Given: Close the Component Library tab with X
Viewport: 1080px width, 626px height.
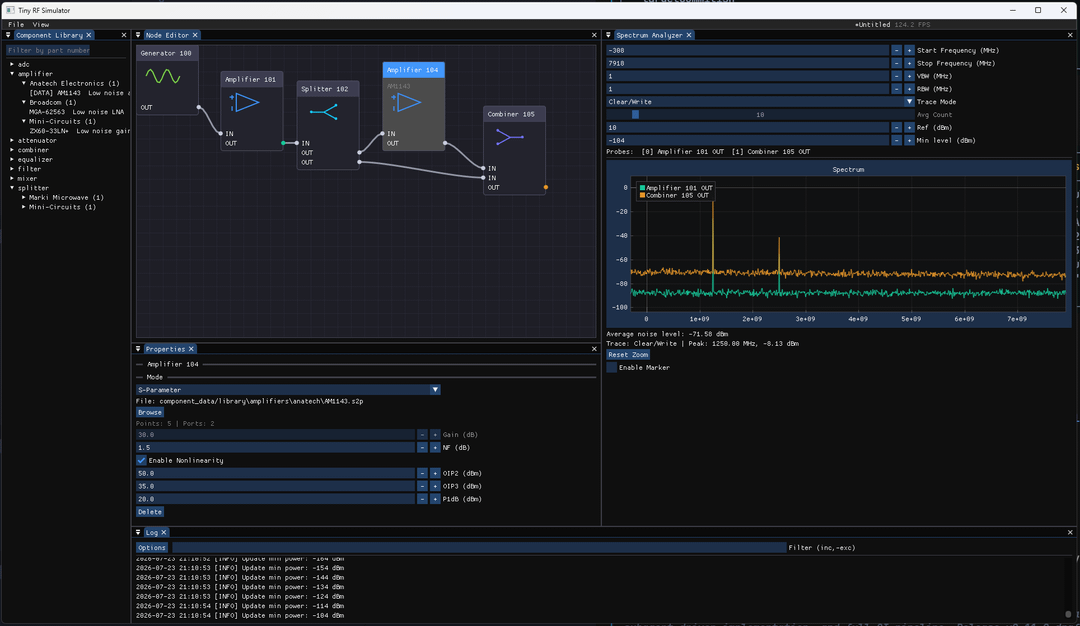Looking at the screenshot, I should click(89, 35).
